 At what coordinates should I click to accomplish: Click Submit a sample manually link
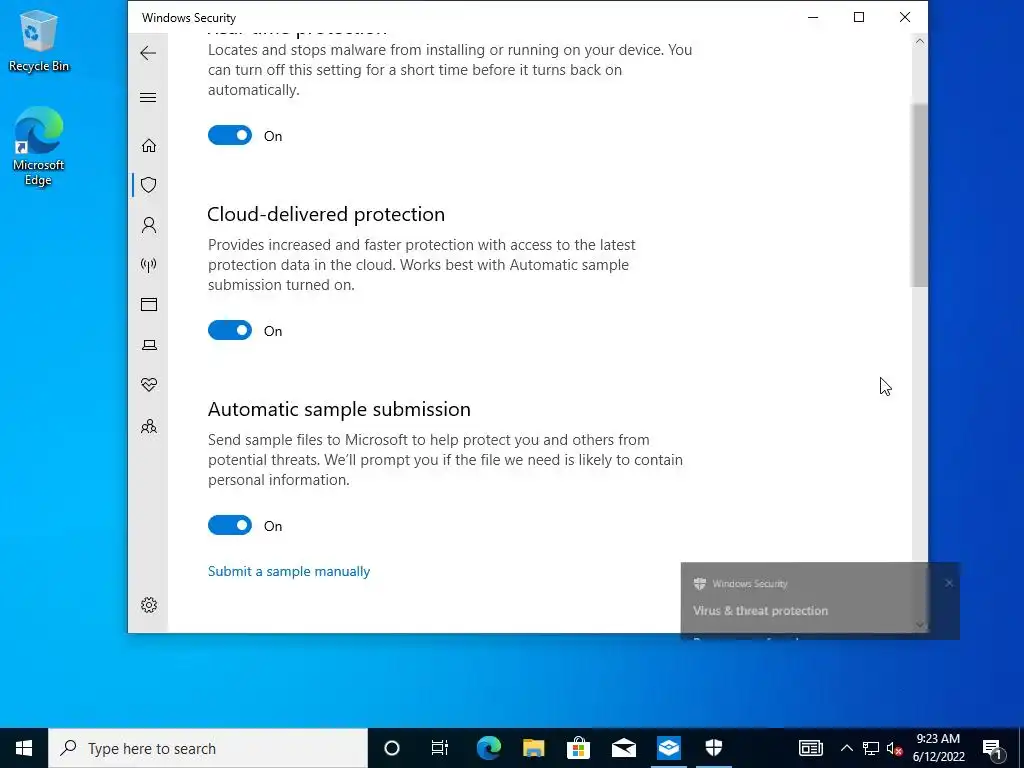tap(289, 571)
